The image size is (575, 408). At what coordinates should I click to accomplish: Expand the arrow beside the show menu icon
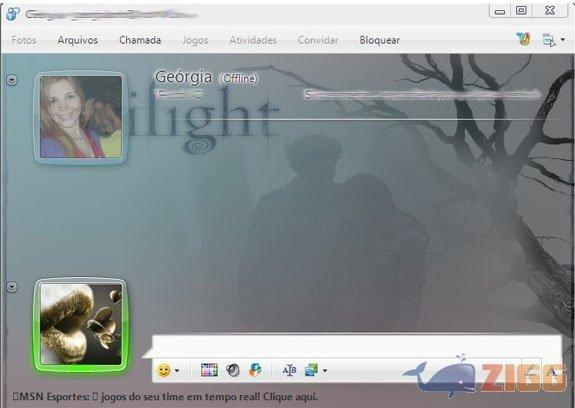[563, 40]
